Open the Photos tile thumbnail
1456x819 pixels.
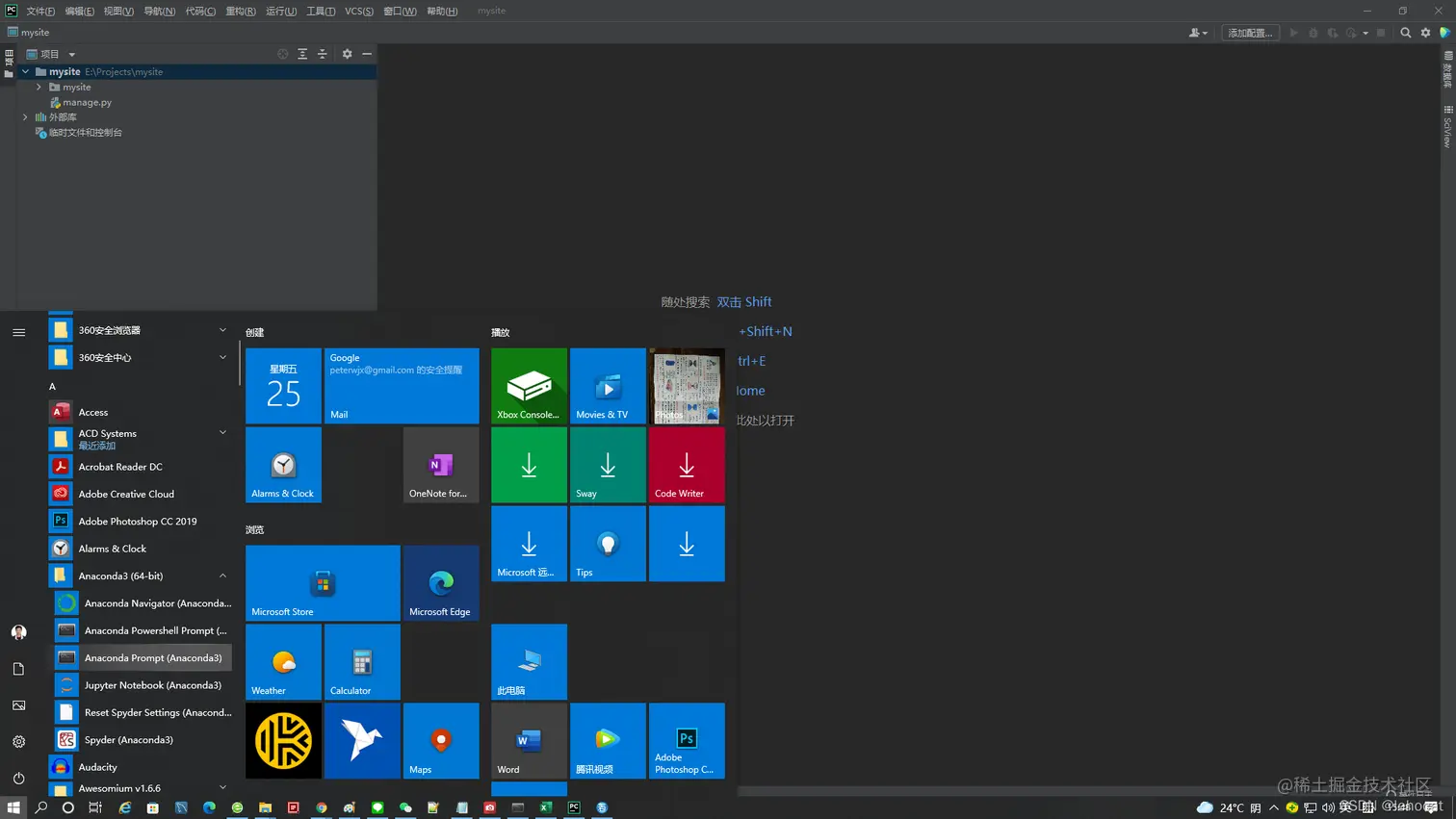tap(687, 386)
